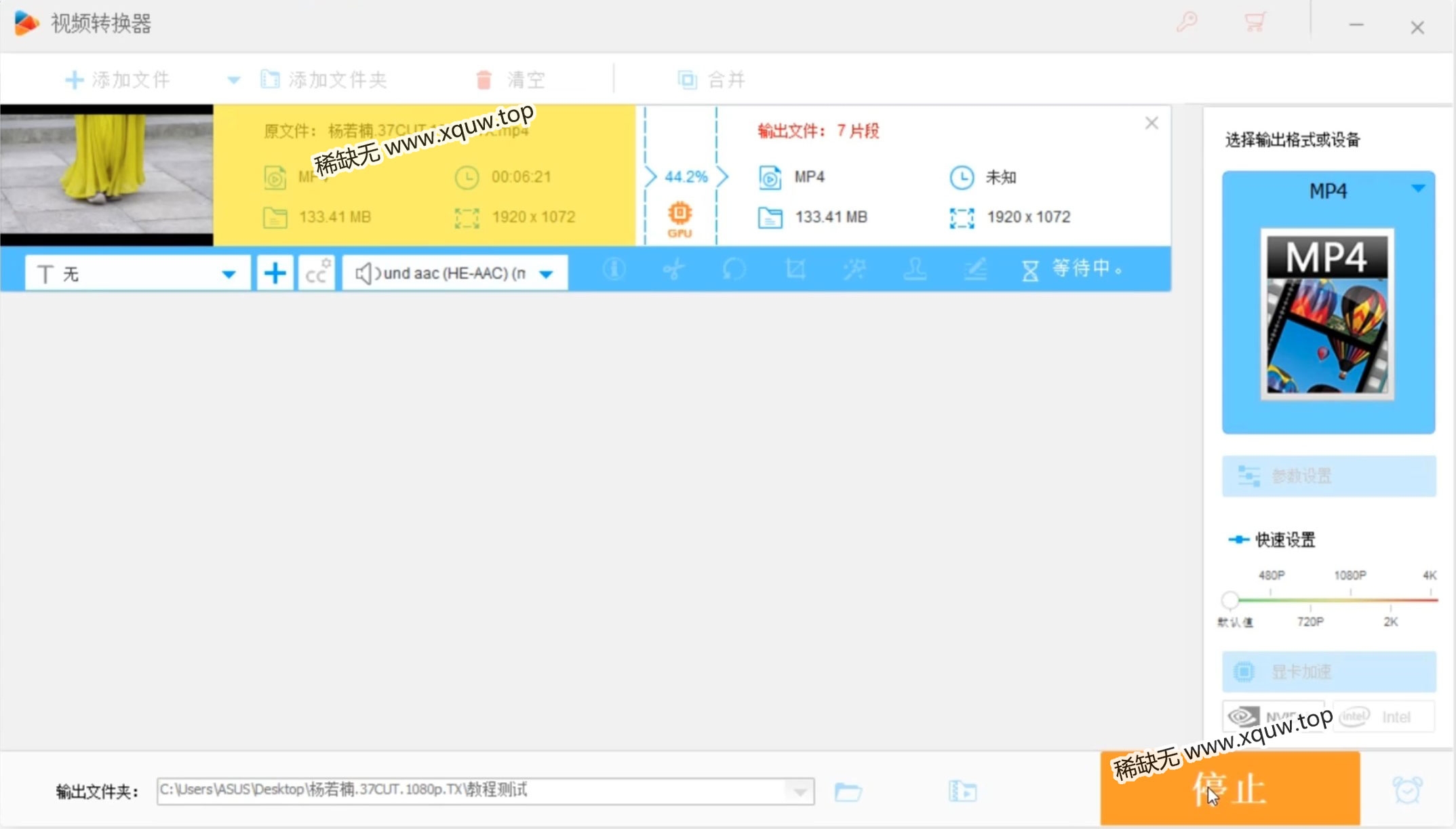Open the magic wand effects tool
This screenshot has height=829, width=1456.
[x=854, y=270]
